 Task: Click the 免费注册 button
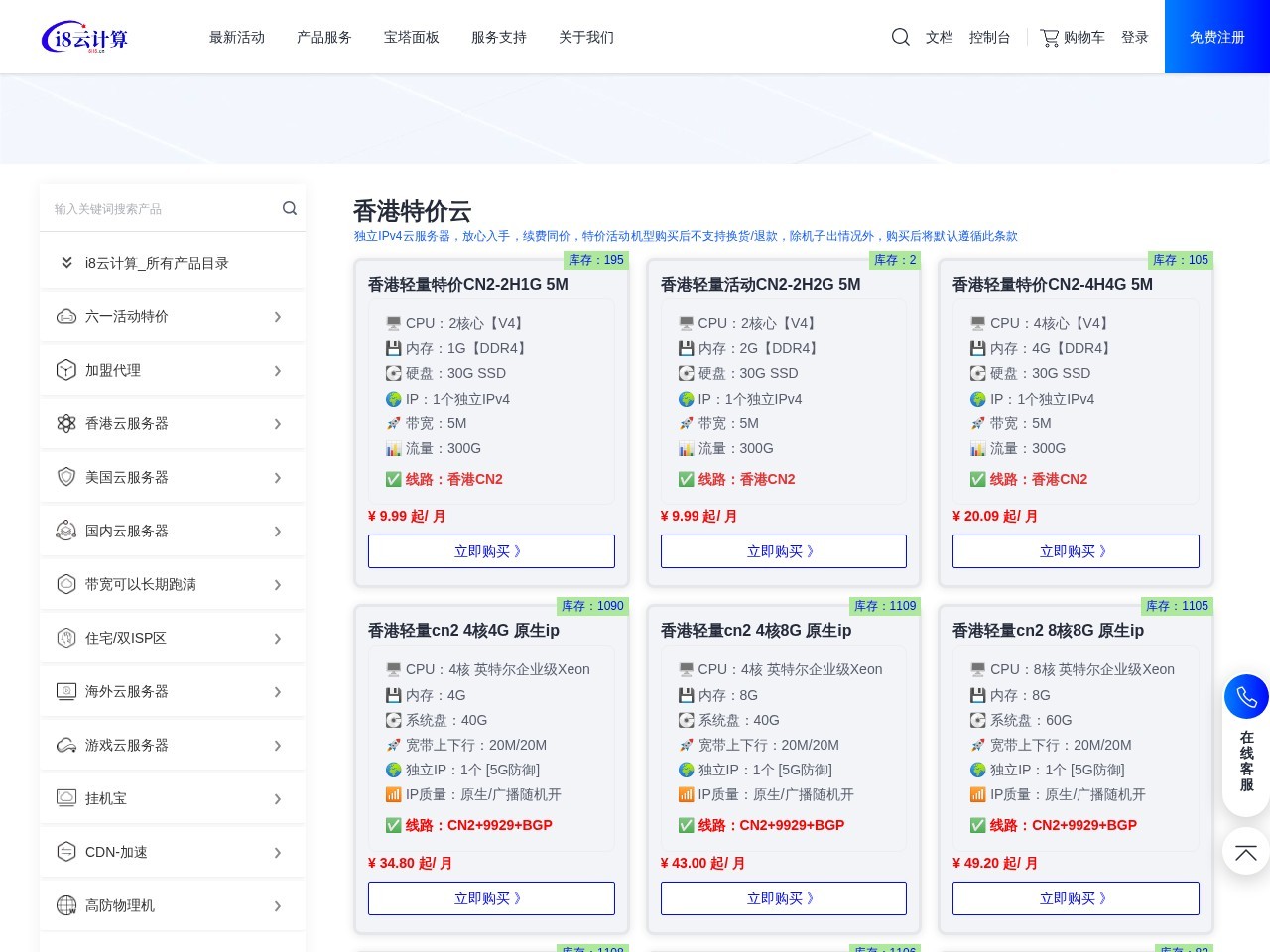[1217, 37]
